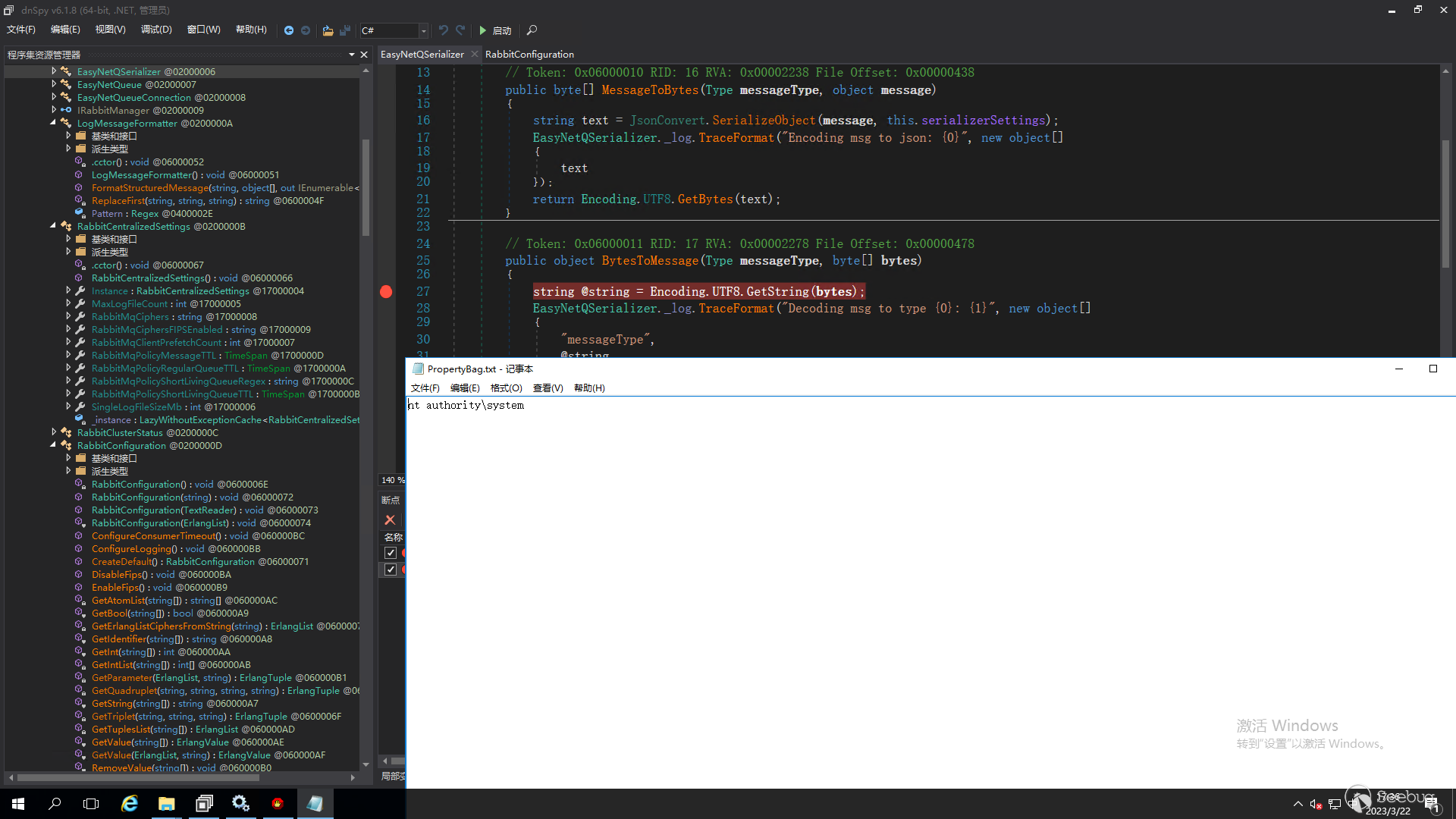Open 窗口(W) menu in dnSpy
Image resolution: width=1456 pixels, height=819 pixels.
[203, 30]
